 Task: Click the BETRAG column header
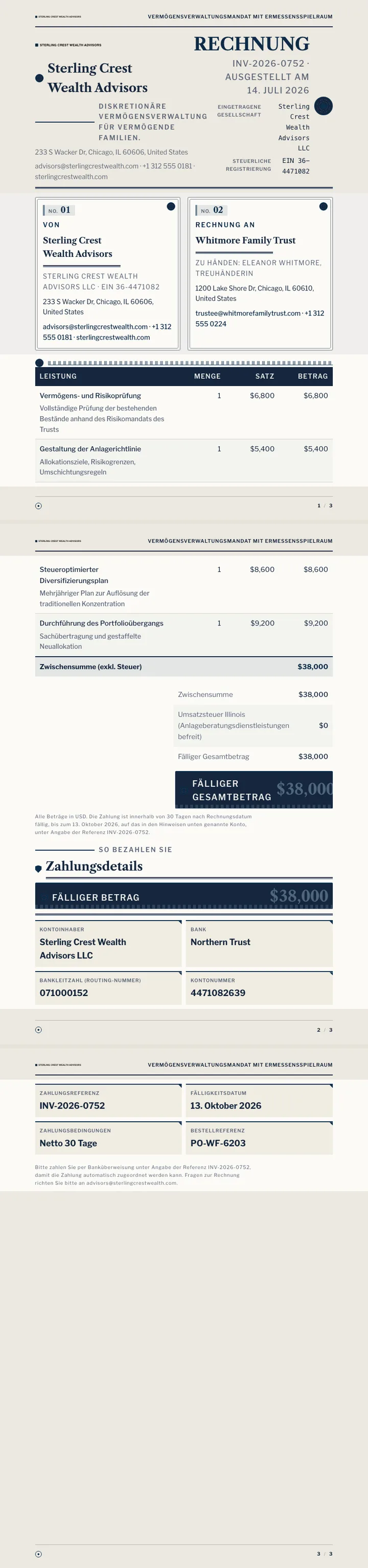click(313, 376)
